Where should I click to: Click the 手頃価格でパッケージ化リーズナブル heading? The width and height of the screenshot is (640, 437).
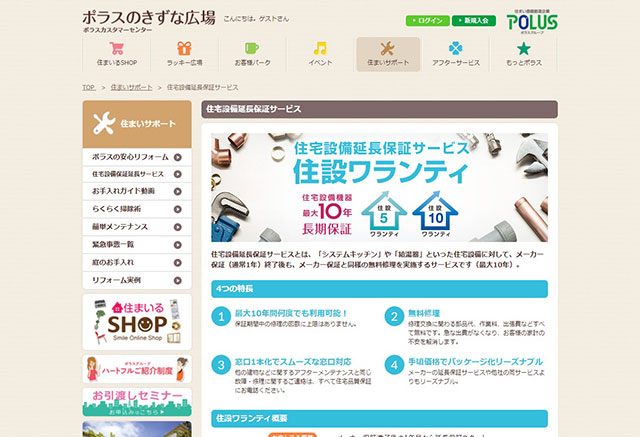pyautogui.click(x=476, y=362)
